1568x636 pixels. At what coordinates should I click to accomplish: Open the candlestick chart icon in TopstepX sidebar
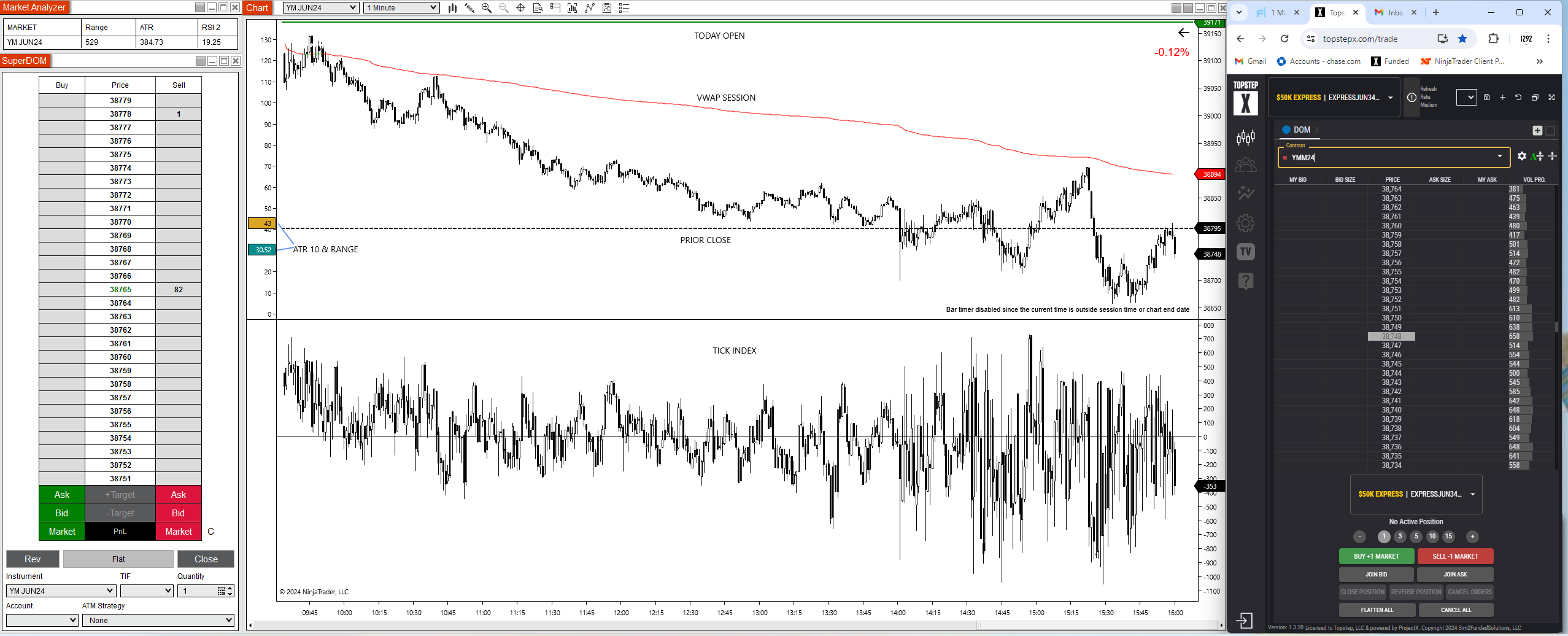coord(1246,137)
